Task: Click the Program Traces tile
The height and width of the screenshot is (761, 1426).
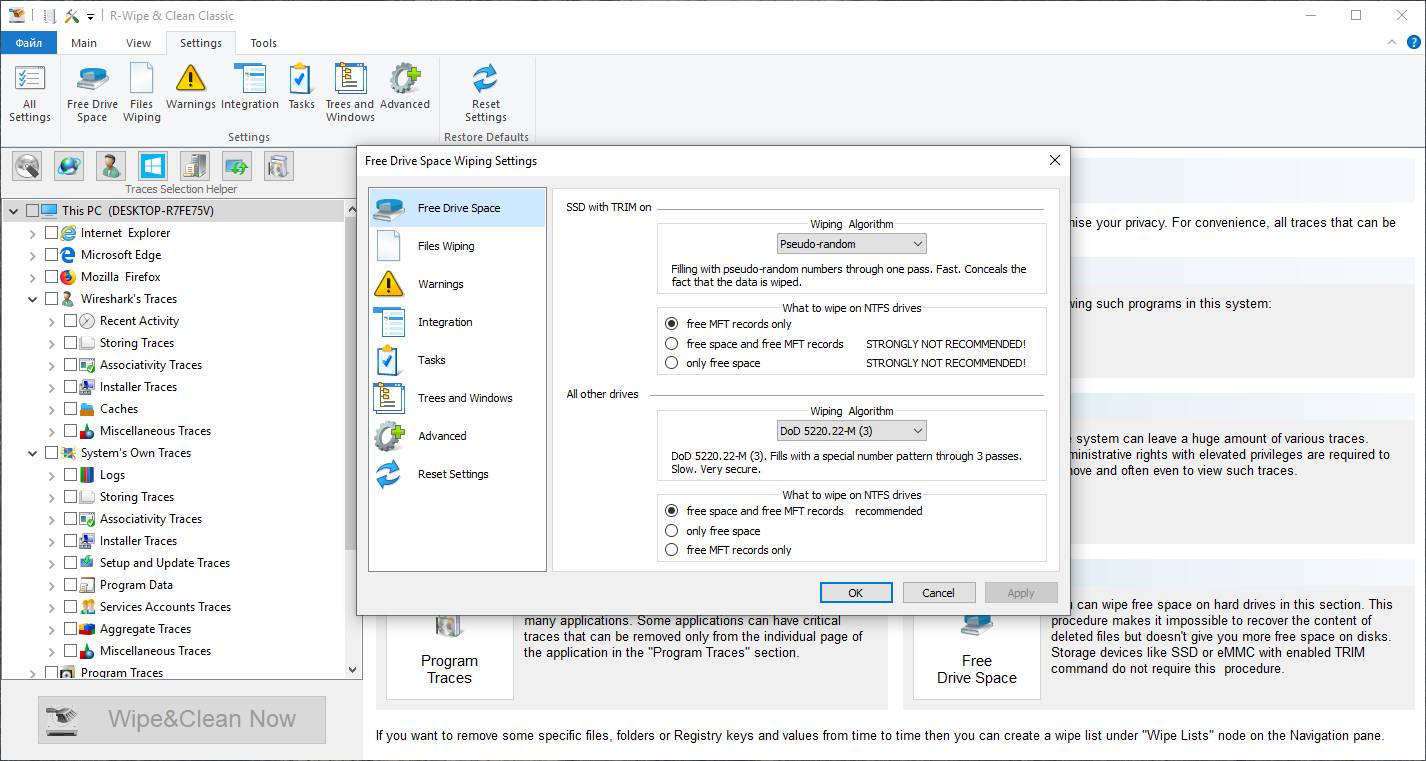Action: click(449, 655)
